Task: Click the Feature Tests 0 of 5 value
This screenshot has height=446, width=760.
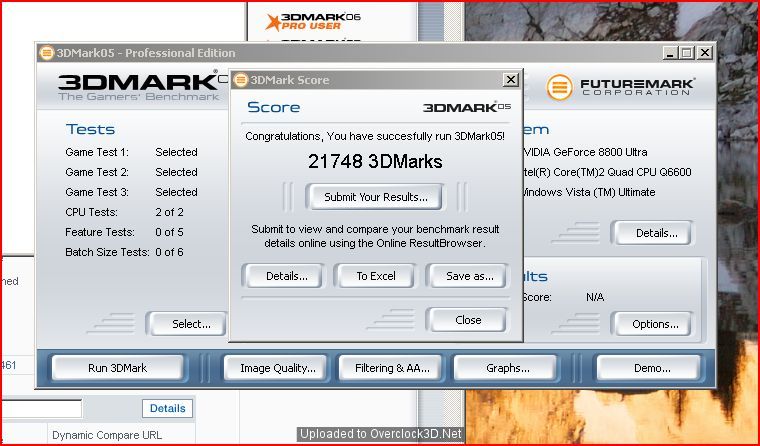Action: click(169, 232)
